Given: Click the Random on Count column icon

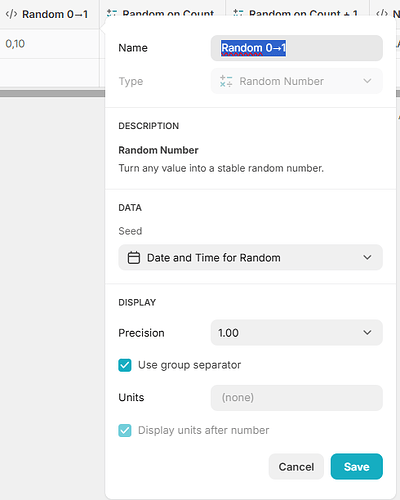Looking at the screenshot, I should click(x=111, y=14).
